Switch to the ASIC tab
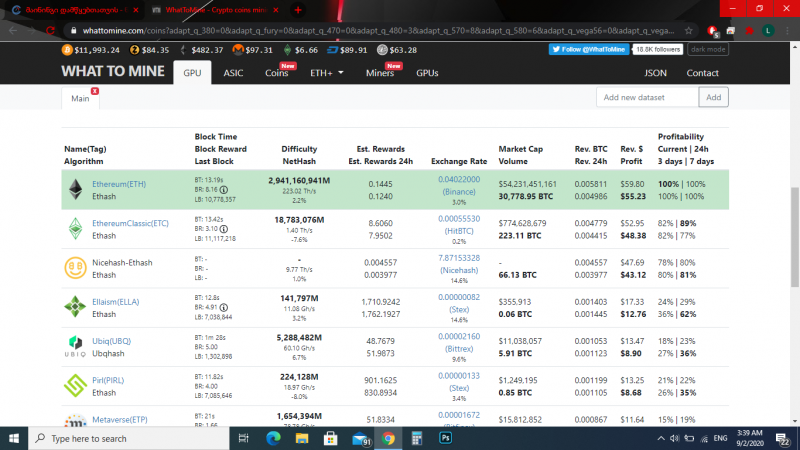Screen dimensions: 800x450 coord(233,73)
